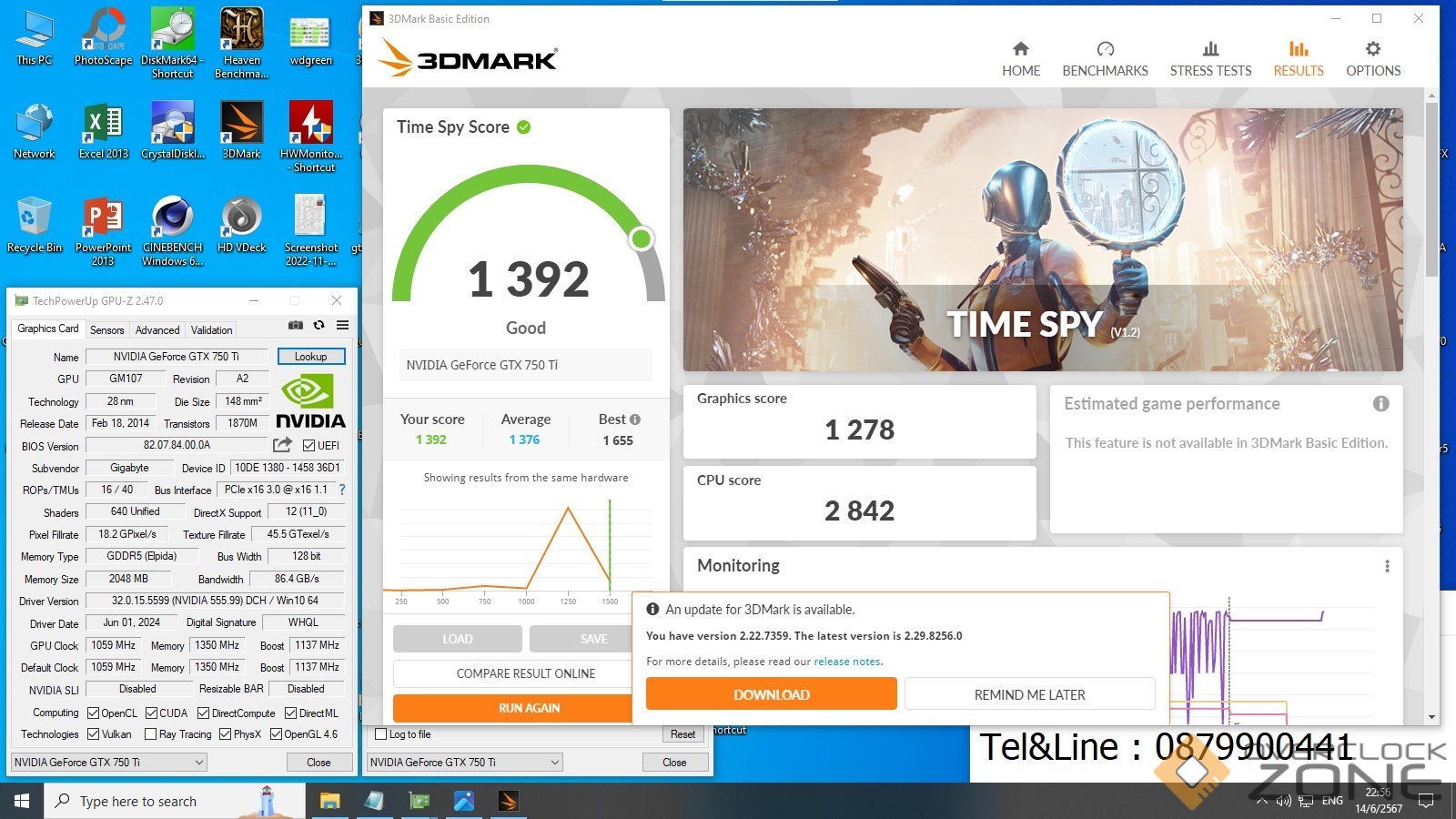Select the Heaven Benchmark desktop icon
Image resolution: width=1456 pixels, height=819 pixels.
point(241,43)
